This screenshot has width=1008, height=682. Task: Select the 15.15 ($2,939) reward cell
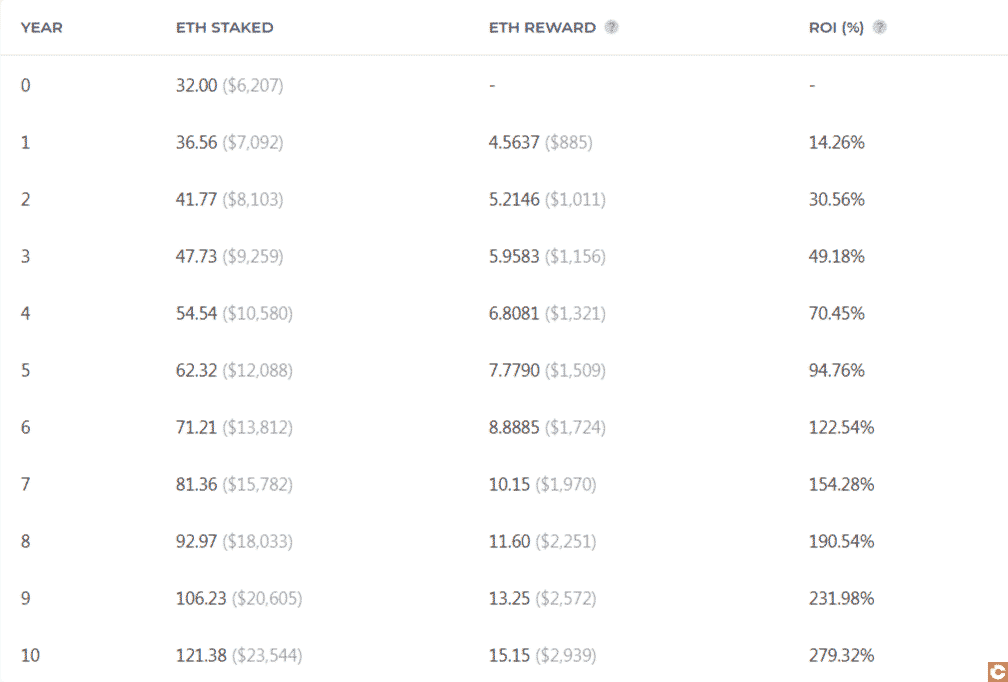(x=543, y=655)
